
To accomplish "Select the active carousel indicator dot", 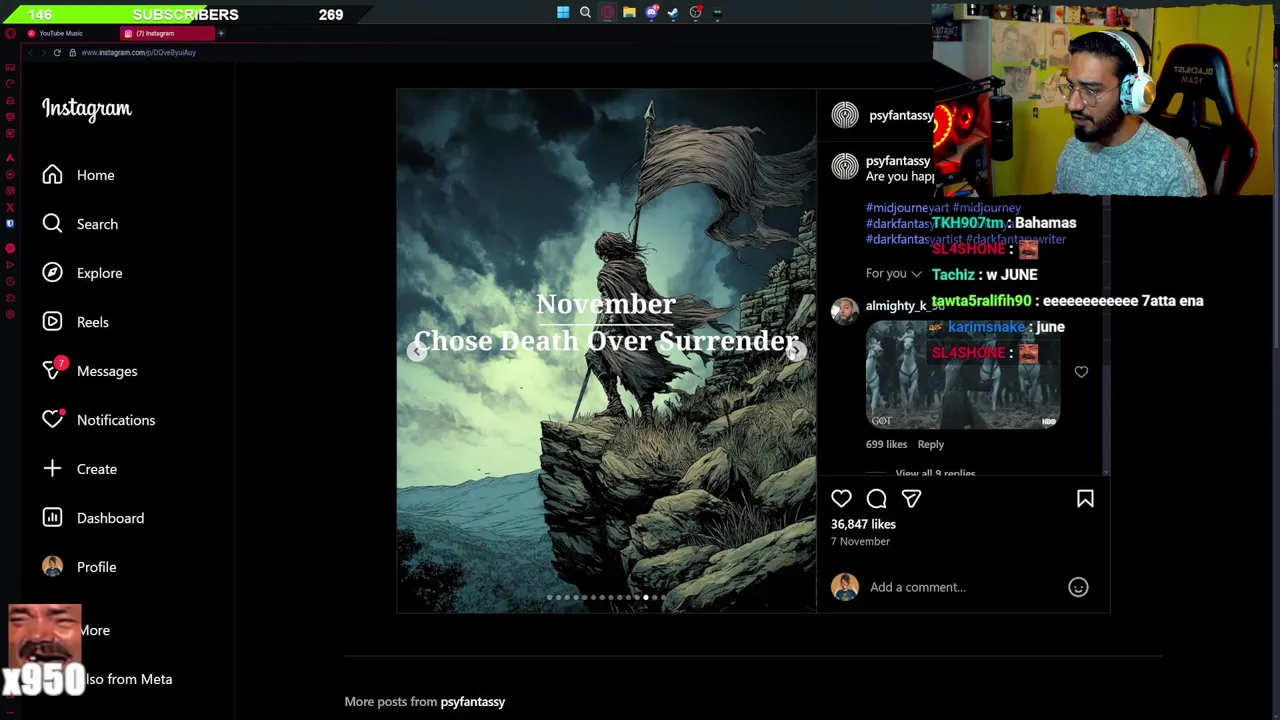I will (x=646, y=598).
